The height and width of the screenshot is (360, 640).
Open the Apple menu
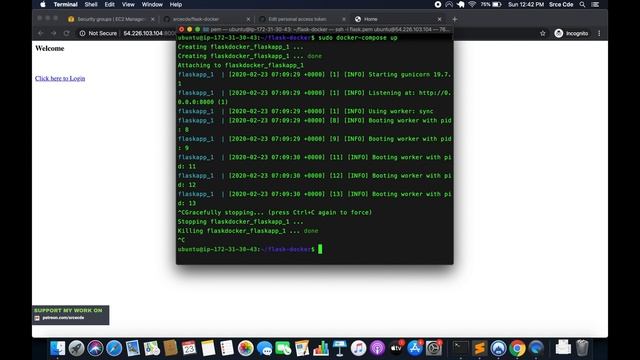[x=43, y=4]
